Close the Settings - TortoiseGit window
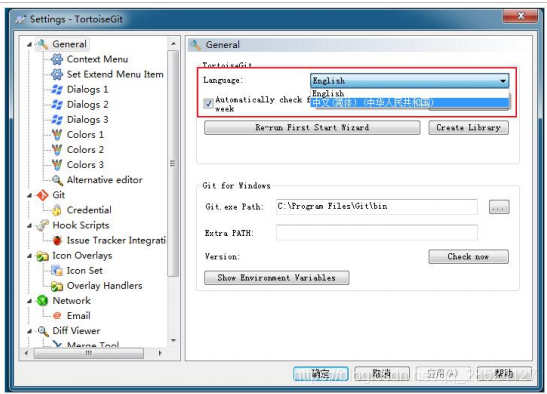This screenshot has width=547, height=394. pyautogui.click(x=520, y=16)
